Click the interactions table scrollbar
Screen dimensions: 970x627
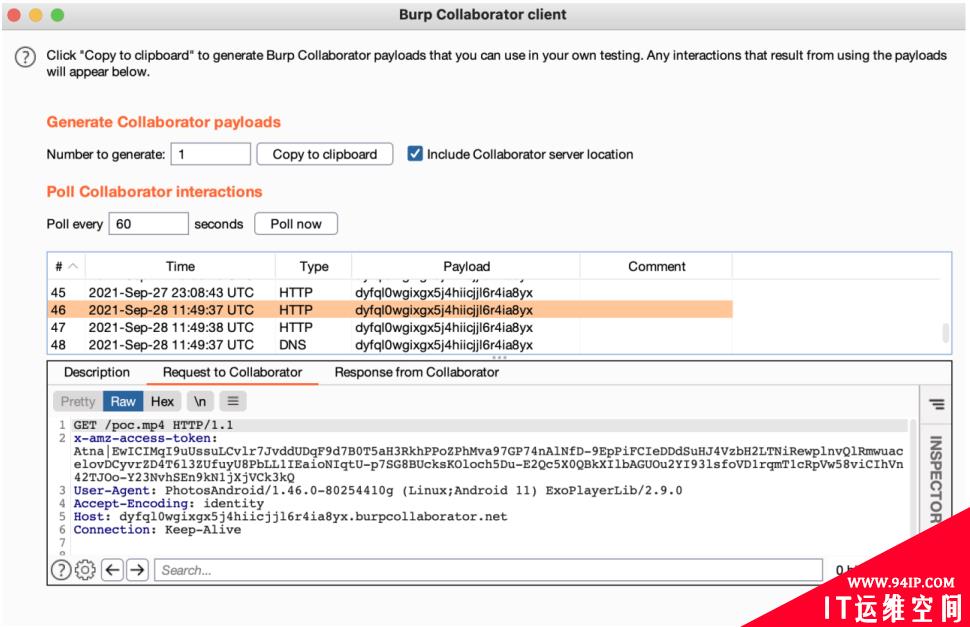tap(945, 333)
